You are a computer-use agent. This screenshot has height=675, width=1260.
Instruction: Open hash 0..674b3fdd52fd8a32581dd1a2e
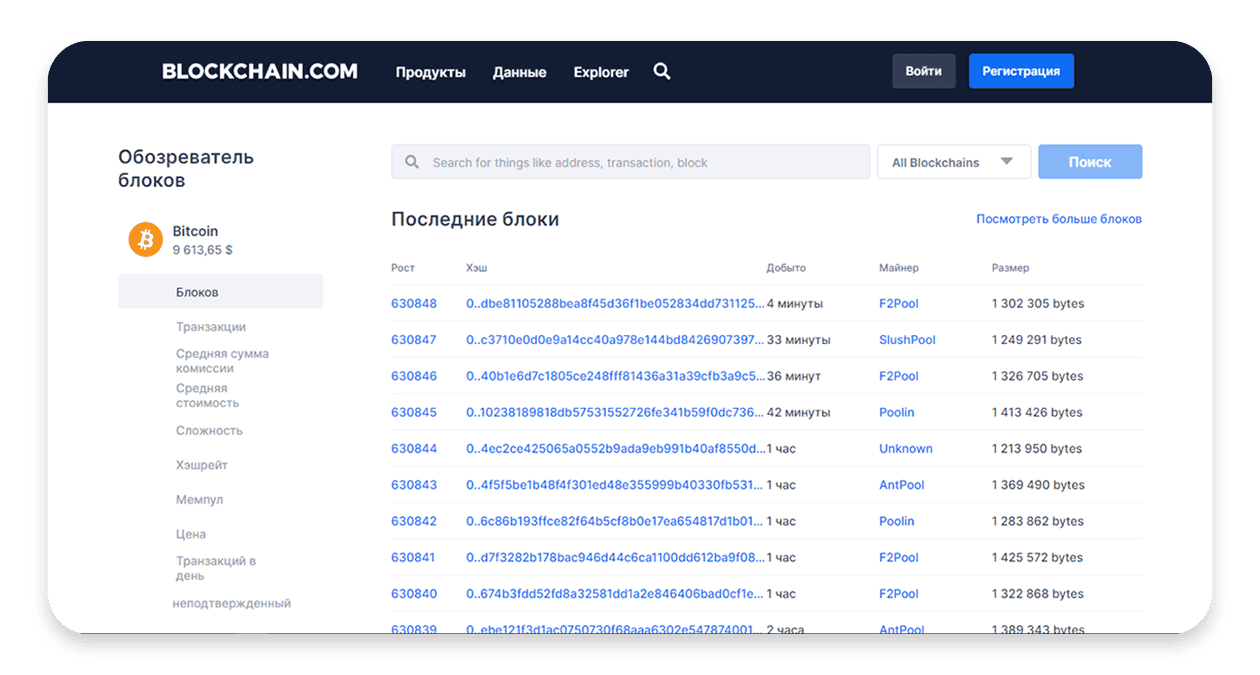[615, 594]
